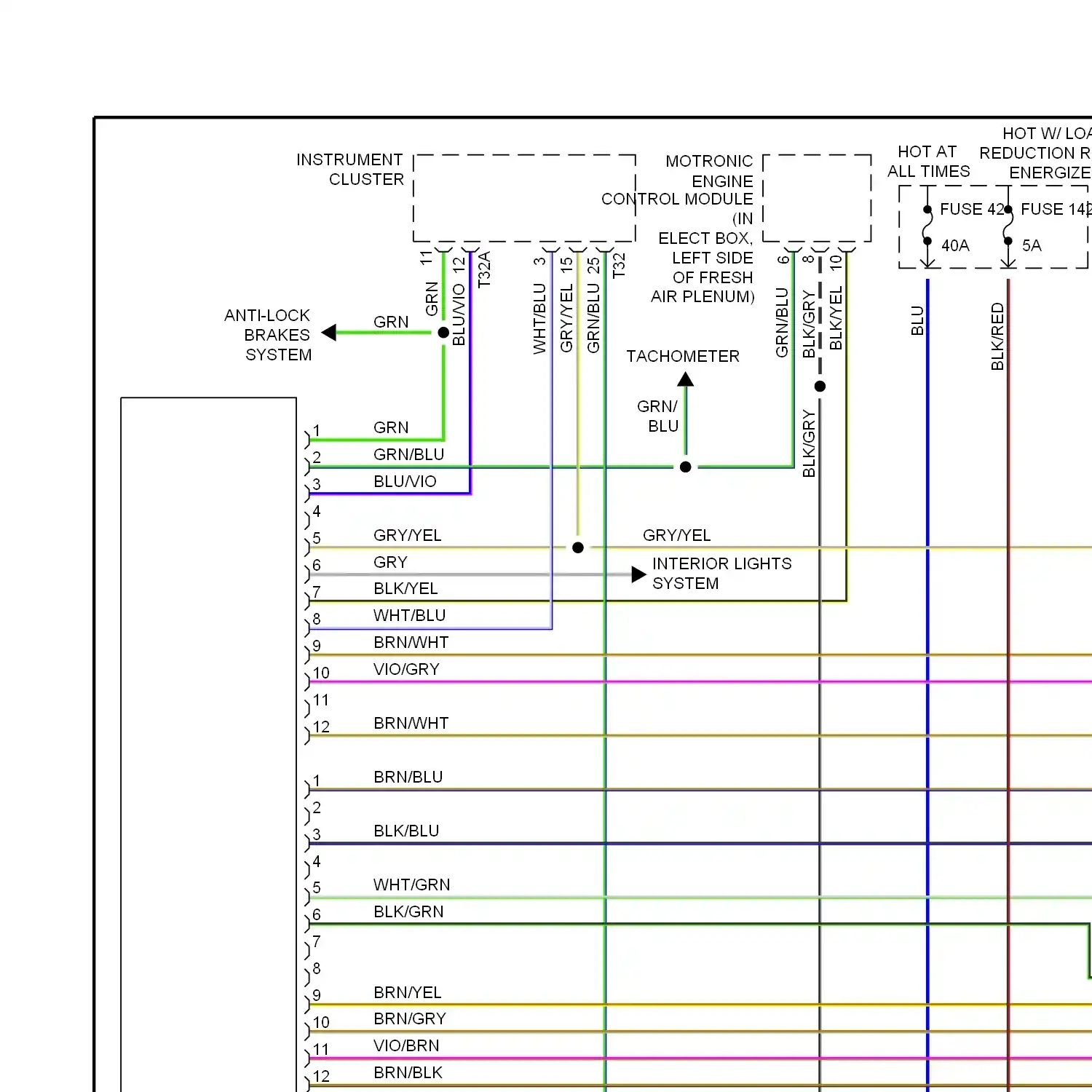Click the BLK/GRN wire label
The width and height of the screenshot is (1092, 1092).
click(x=408, y=911)
